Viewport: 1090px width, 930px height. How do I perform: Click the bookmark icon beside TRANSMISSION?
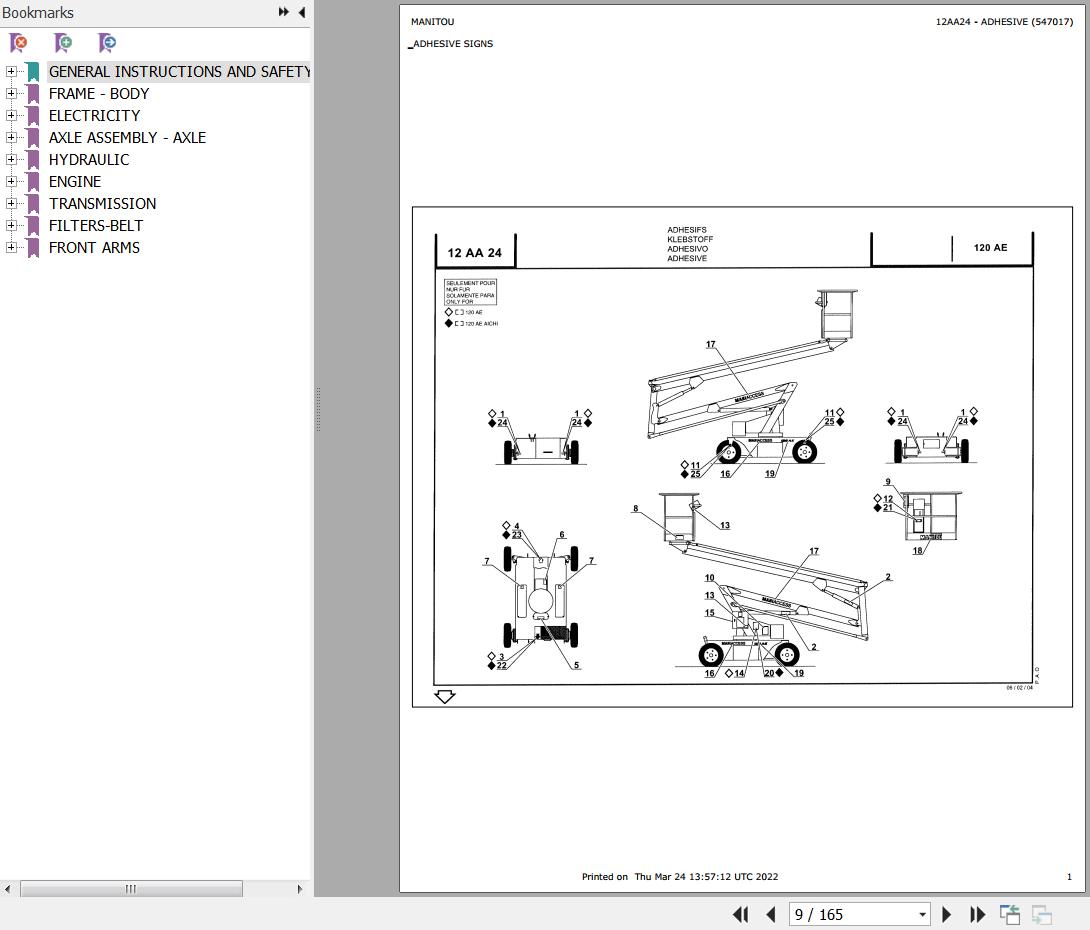point(33,204)
